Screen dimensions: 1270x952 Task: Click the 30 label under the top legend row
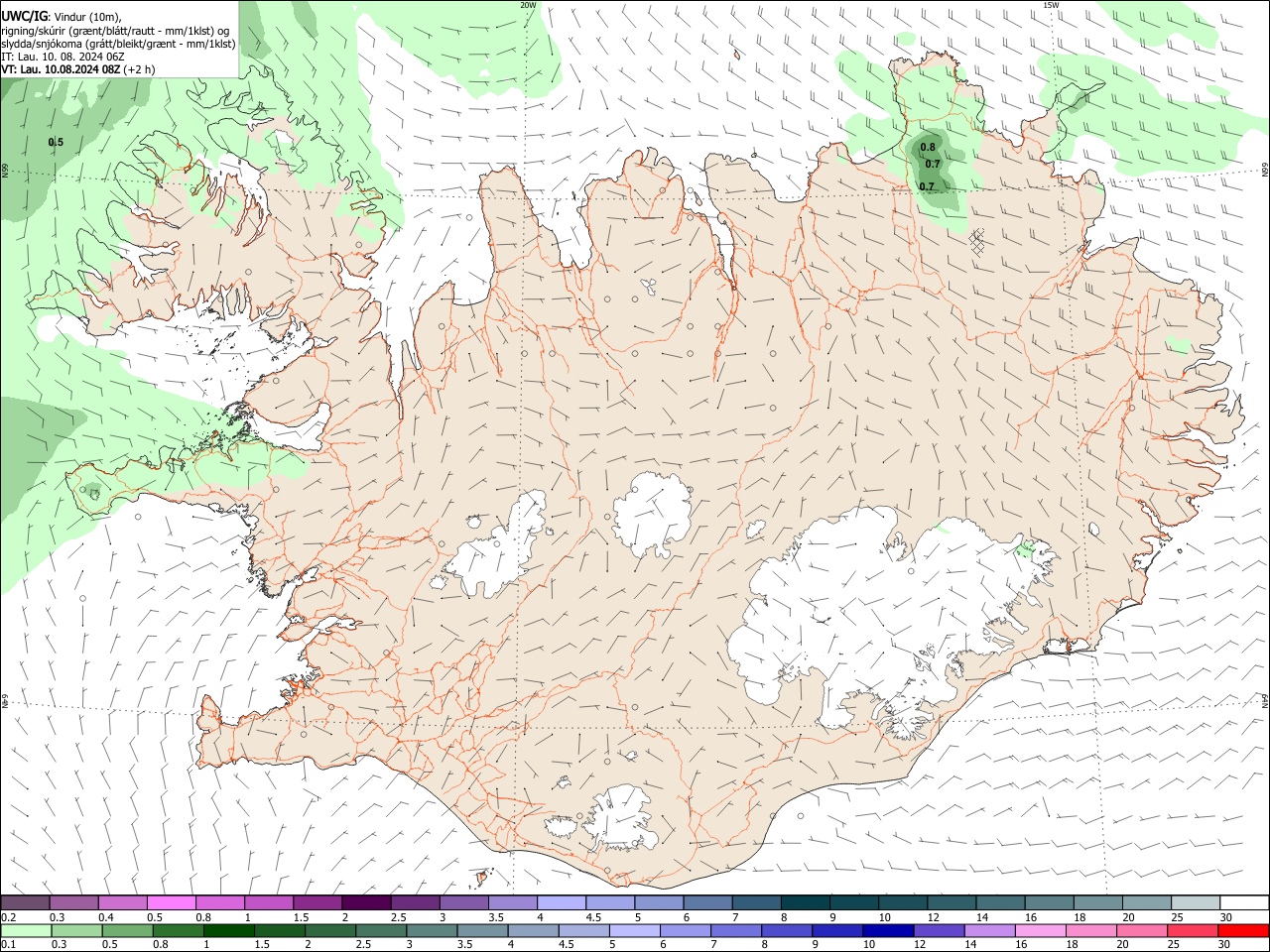[x=1226, y=917]
